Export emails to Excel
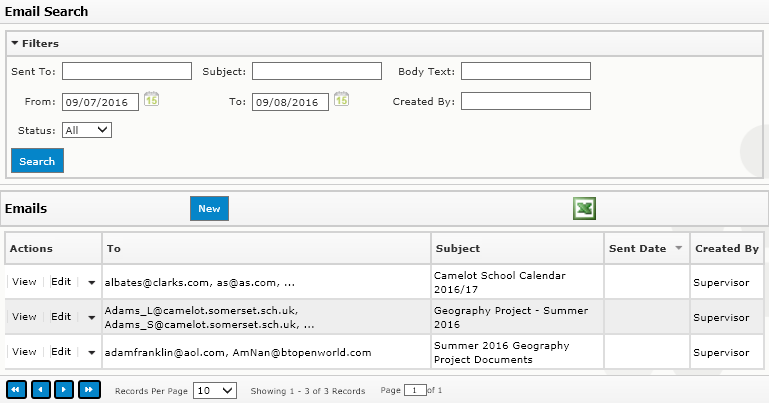This screenshot has height=403, width=769. [584, 208]
